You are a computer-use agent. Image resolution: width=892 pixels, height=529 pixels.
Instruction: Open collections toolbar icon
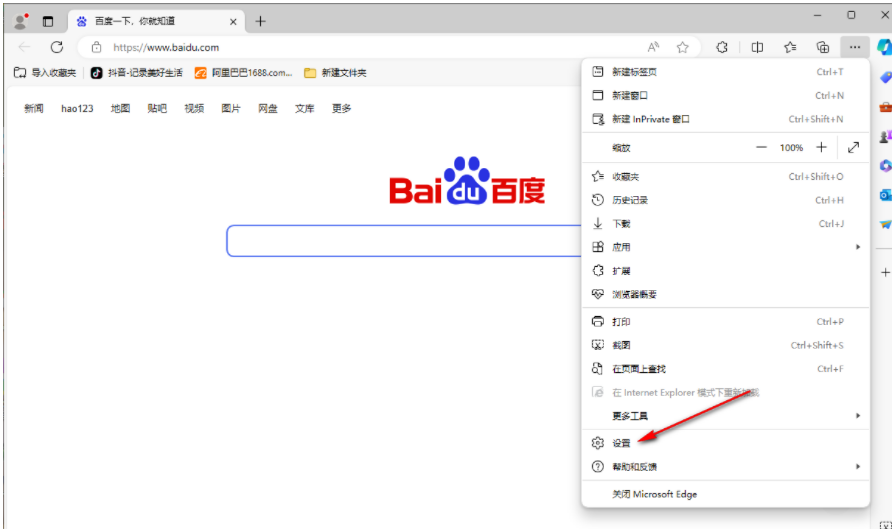(x=823, y=47)
